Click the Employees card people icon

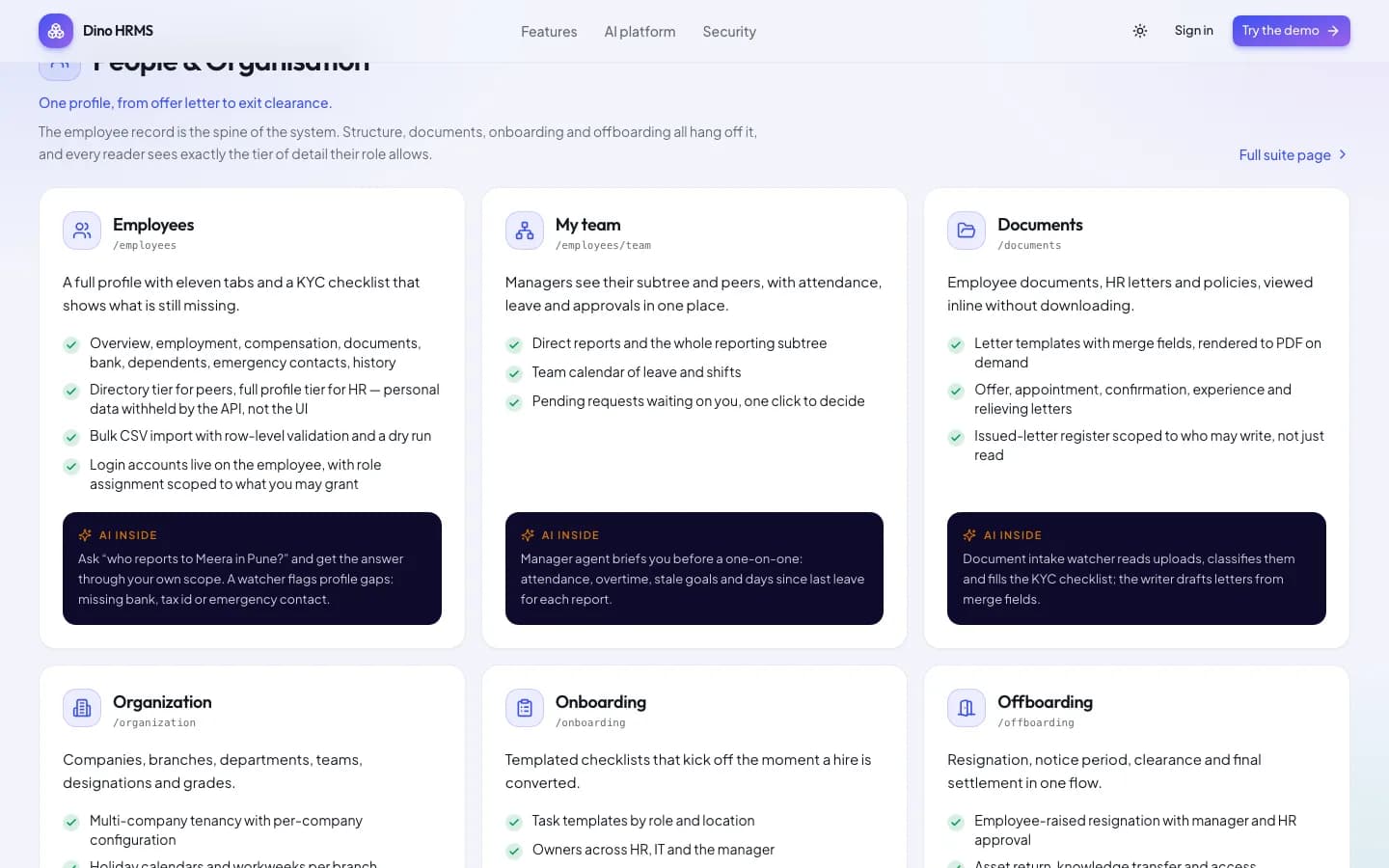click(x=82, y=231)
